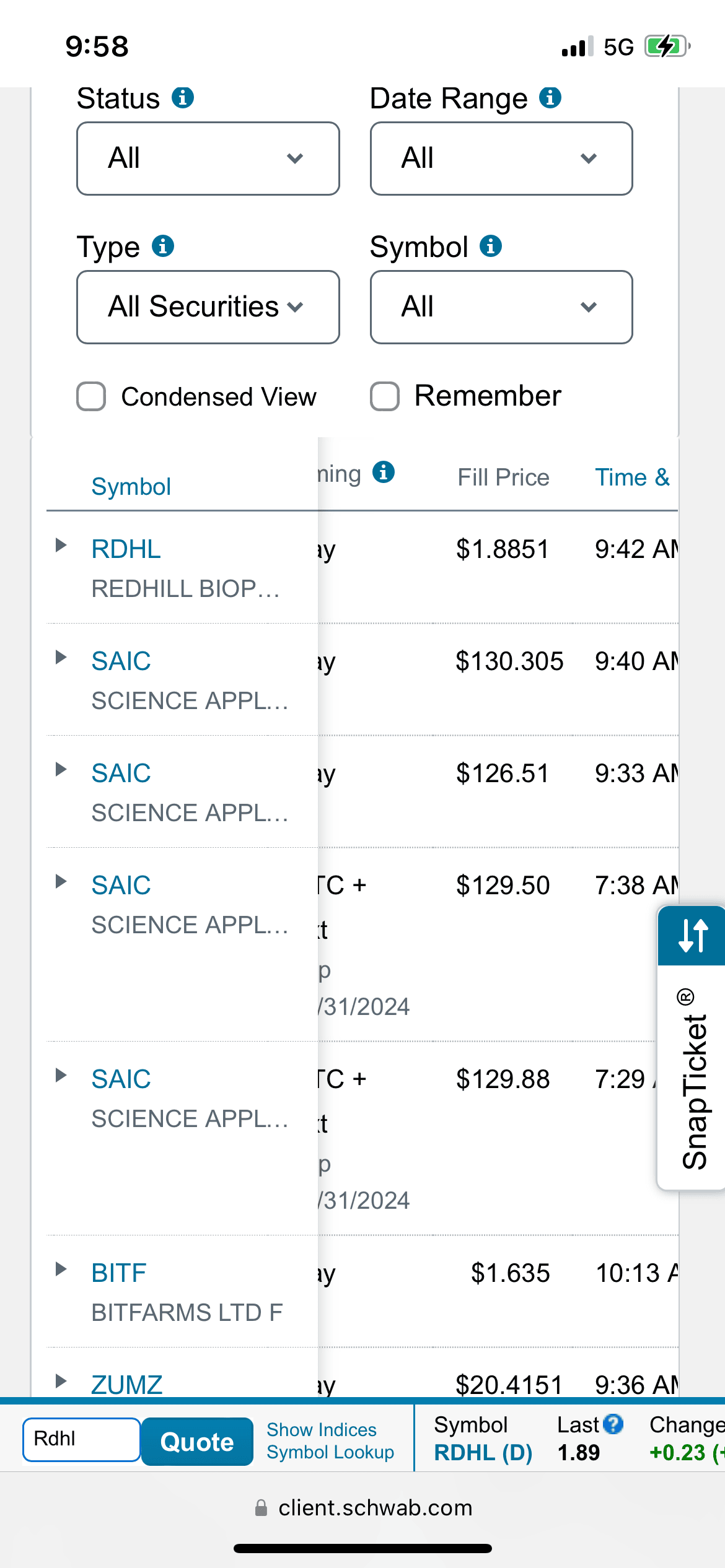The height and width of the screenshot is (1568, 725).
Task: Sort by the Time column header
Action: [632, 477]
